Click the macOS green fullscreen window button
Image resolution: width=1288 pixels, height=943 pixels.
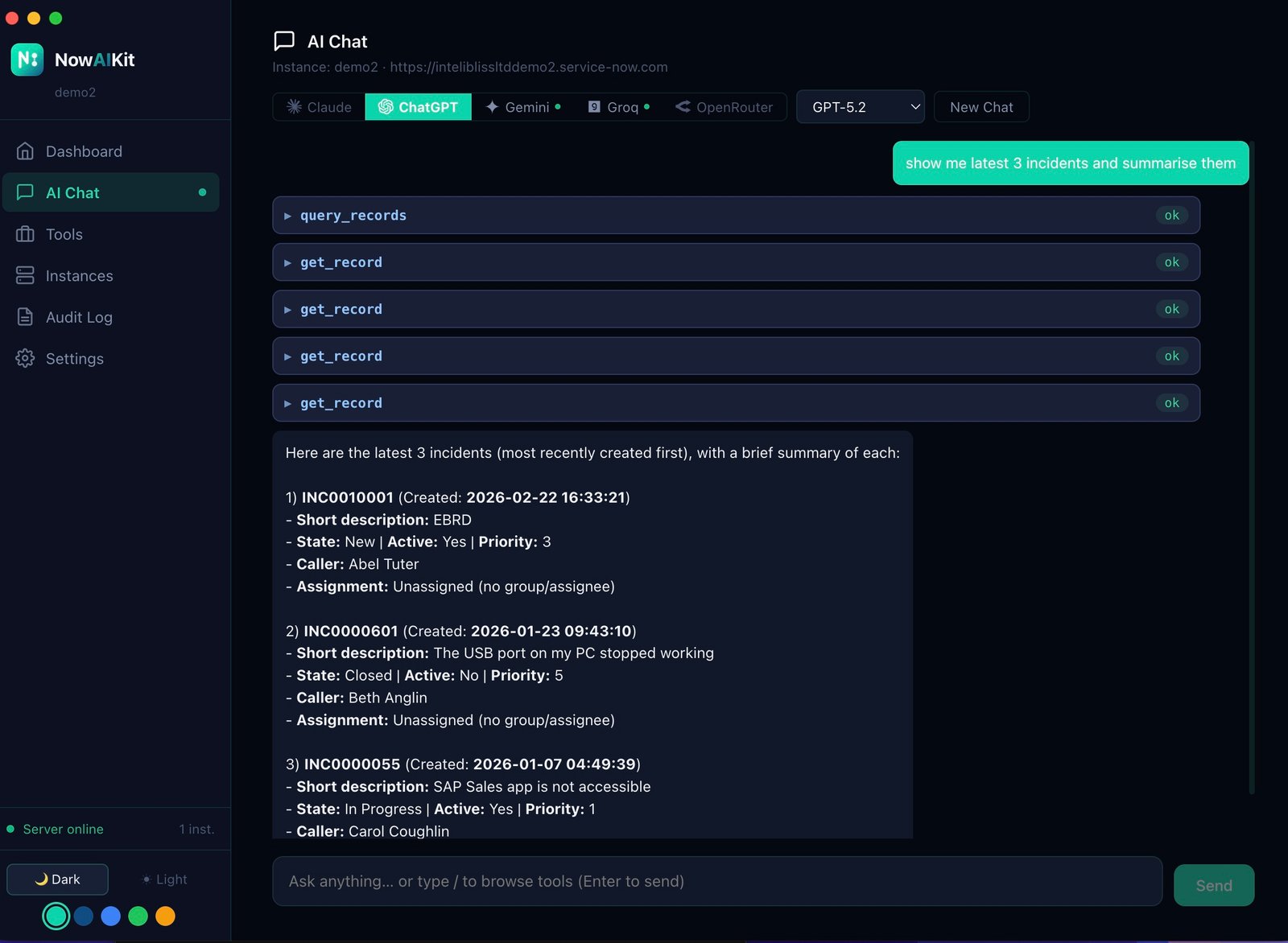pos(56,18)
